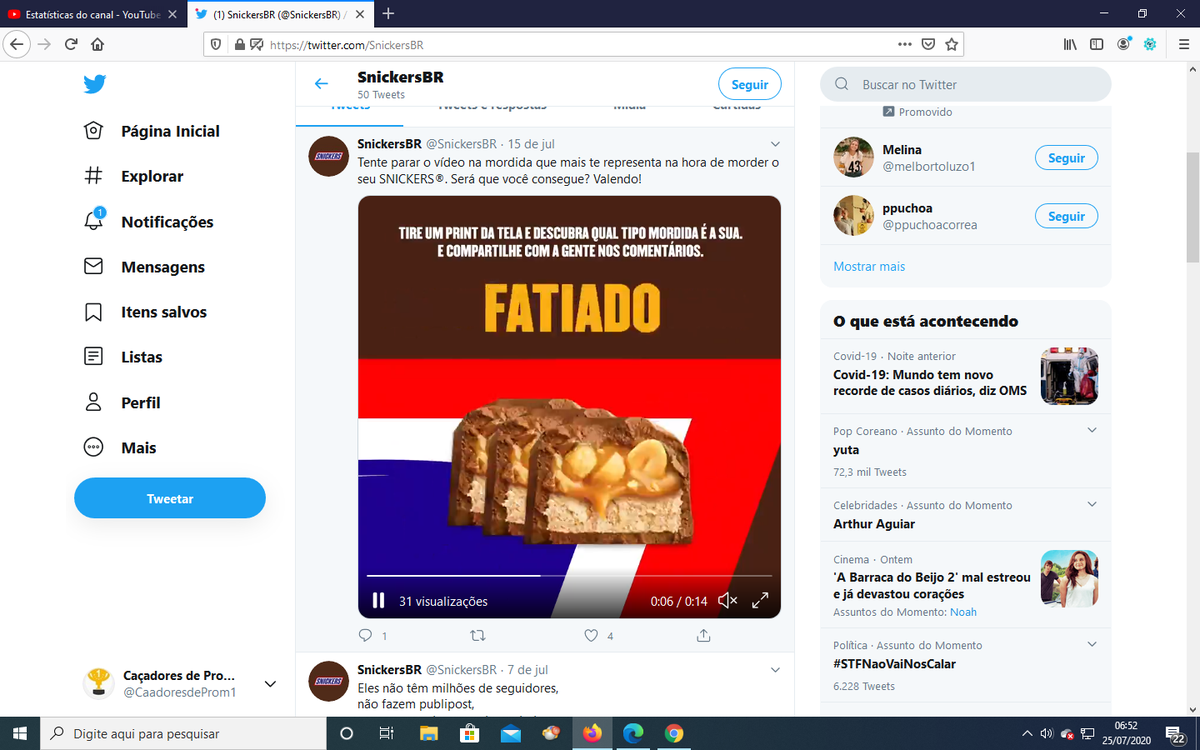Open new browser tab
This screenshot has width=1200, height=750.
click(x=388, y=14)
